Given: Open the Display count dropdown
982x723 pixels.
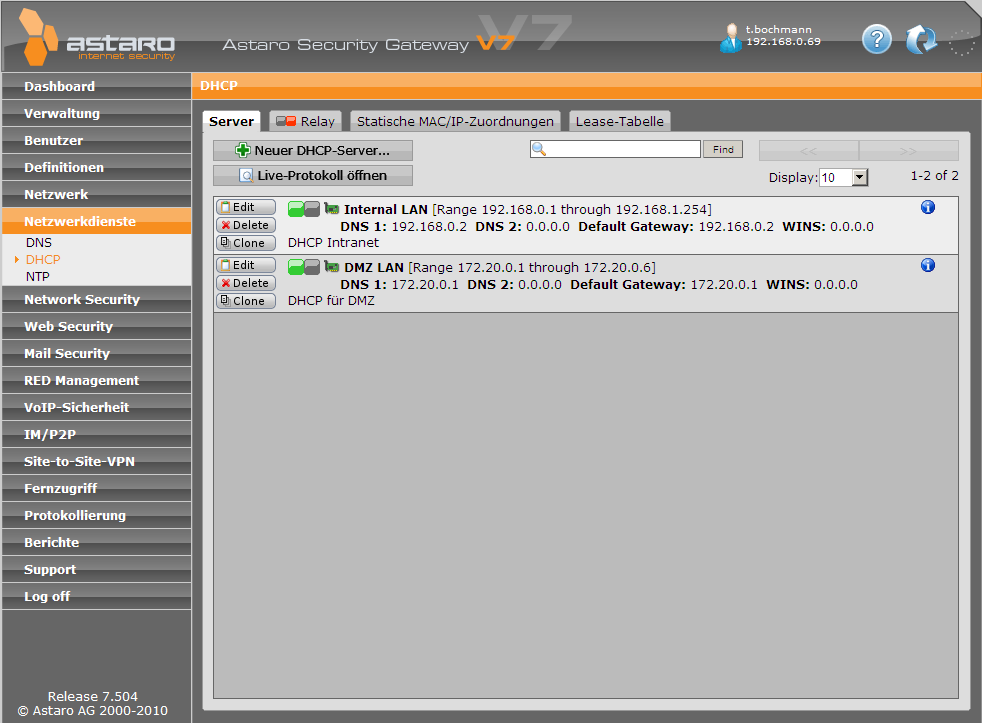Looking at the screenshot, I should coord(844,177).
